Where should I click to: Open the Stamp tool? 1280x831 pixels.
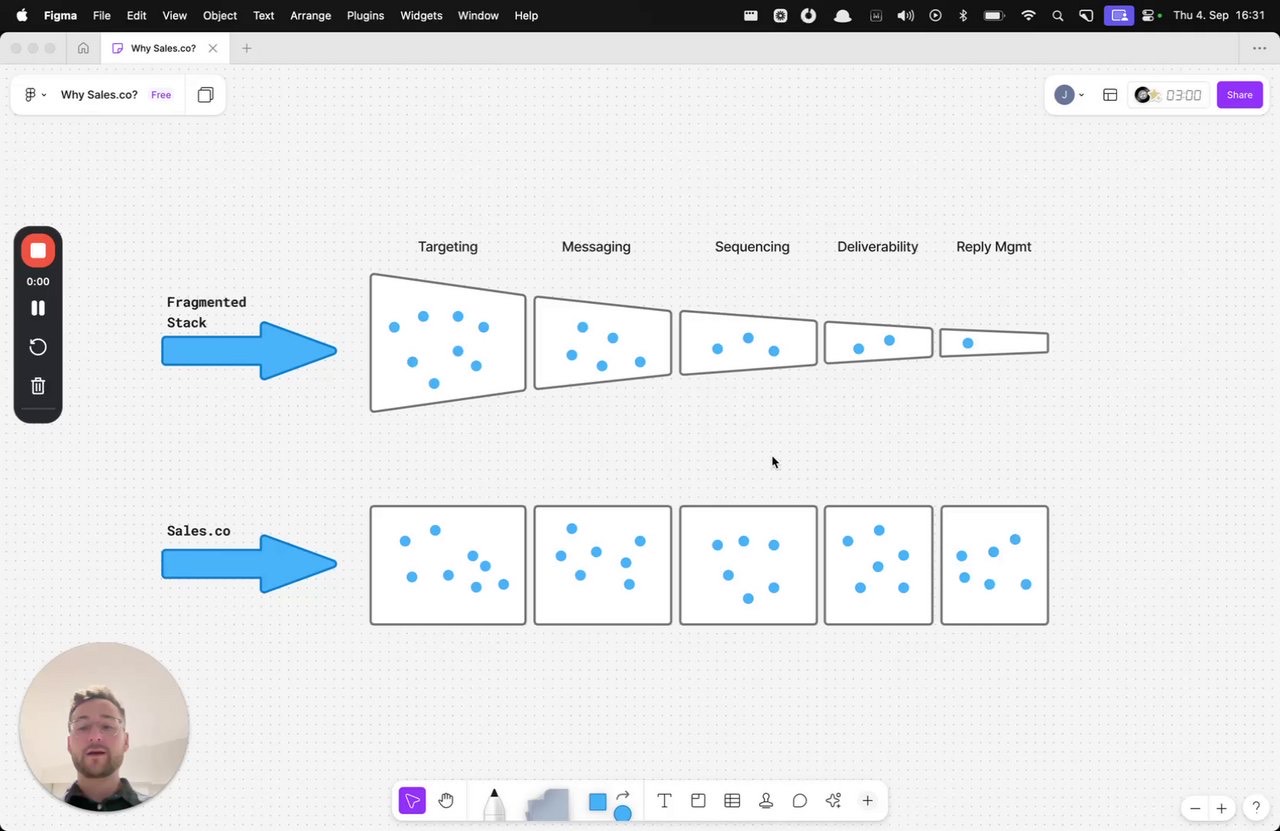pyautogui.click(x=766, y=800)
